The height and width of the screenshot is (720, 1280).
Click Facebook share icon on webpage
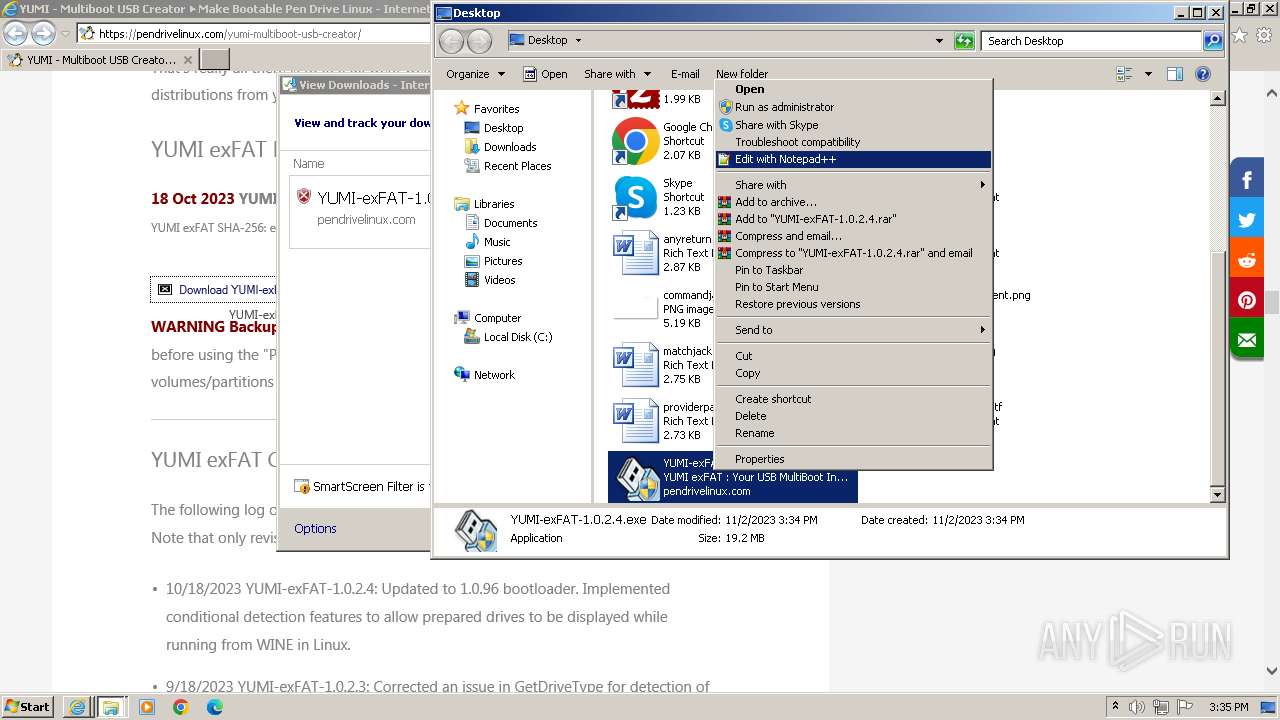pyautogui.click(x=1247, y=180)
